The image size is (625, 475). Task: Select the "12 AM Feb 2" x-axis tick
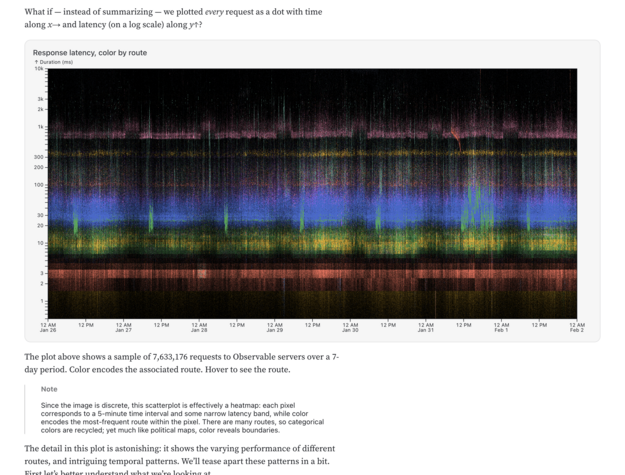coord(576,327)
